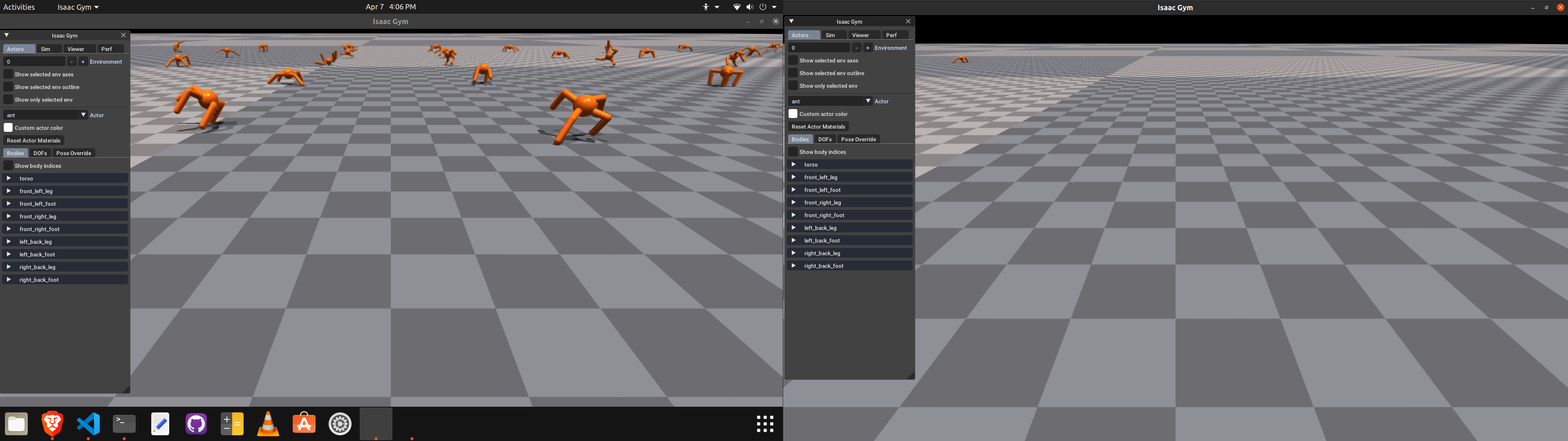1568x441 pixels.
Task: Launch Ubuntu Software from the dock
Action: (x=304, y=423)
